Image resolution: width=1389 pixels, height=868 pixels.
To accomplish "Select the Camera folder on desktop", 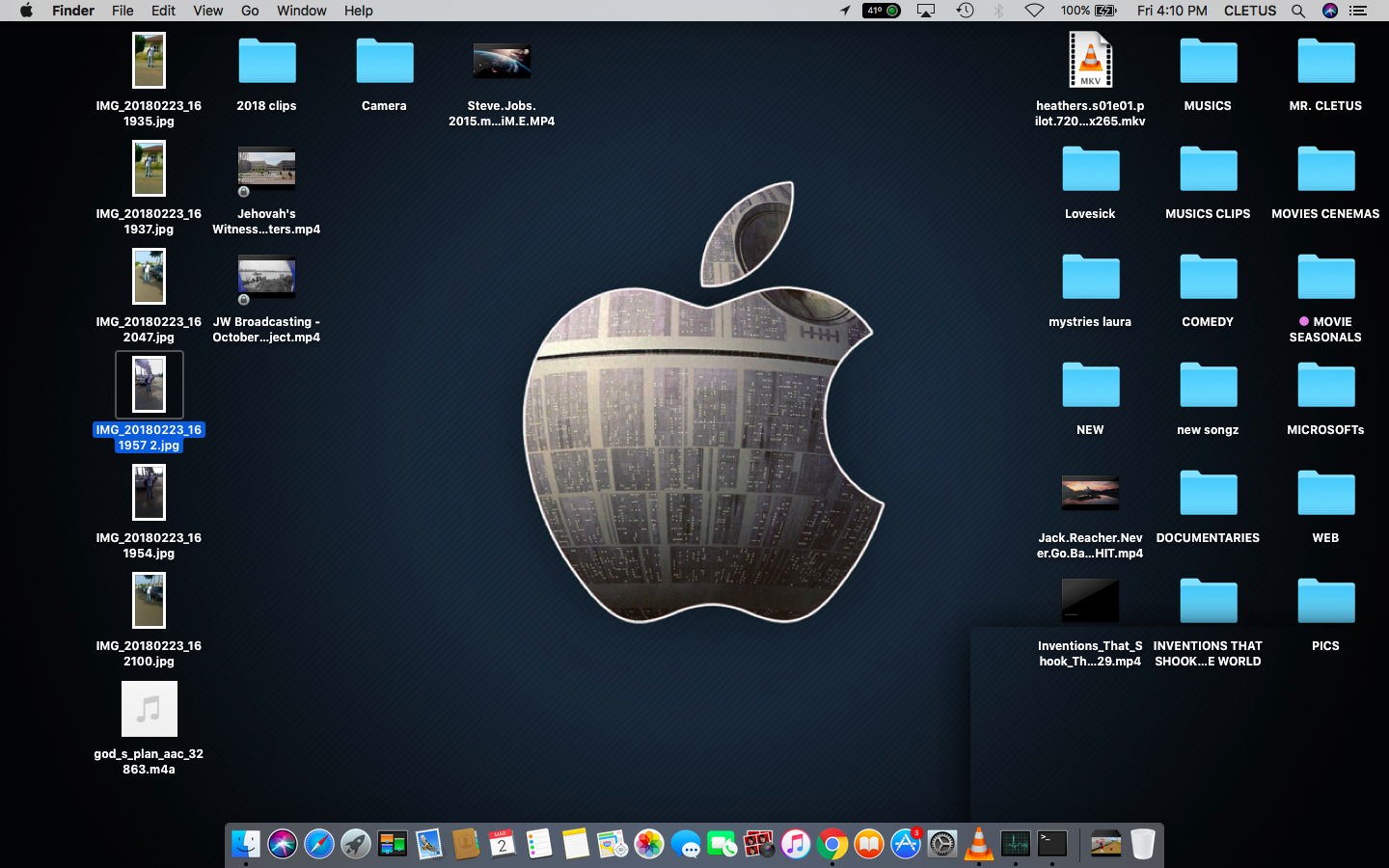I will pos(385,62).
